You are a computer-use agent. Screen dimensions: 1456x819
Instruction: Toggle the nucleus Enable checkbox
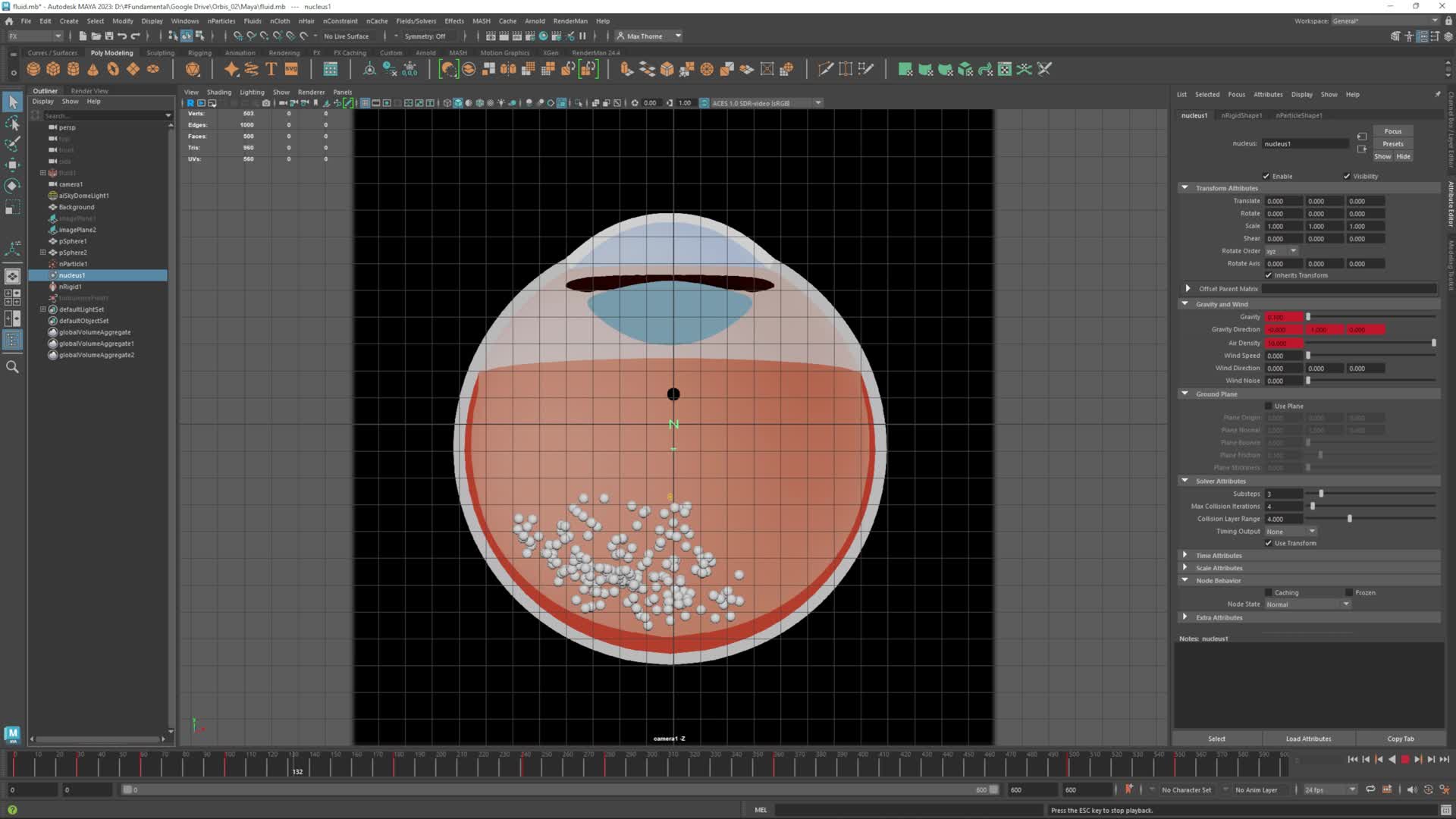pyautogui.click(x=1266, y=176)
